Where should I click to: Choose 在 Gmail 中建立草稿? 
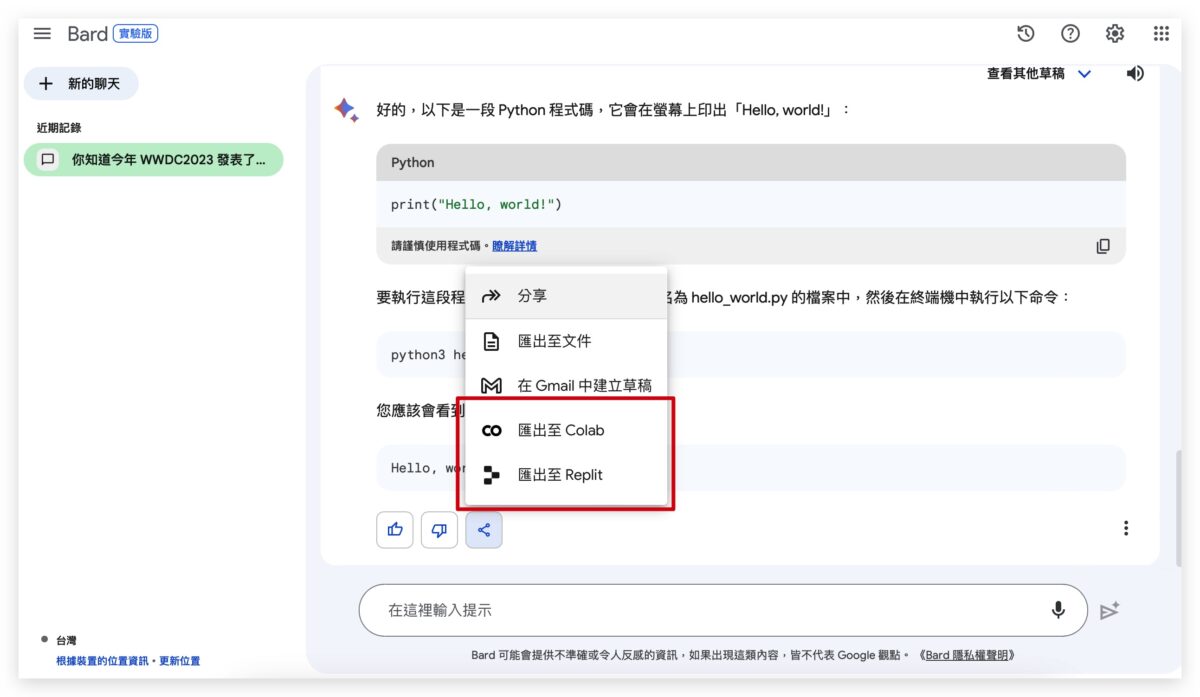point(567,386)
